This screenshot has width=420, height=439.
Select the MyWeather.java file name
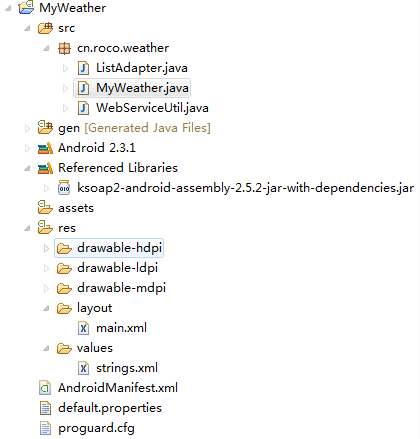coord(142,88)
